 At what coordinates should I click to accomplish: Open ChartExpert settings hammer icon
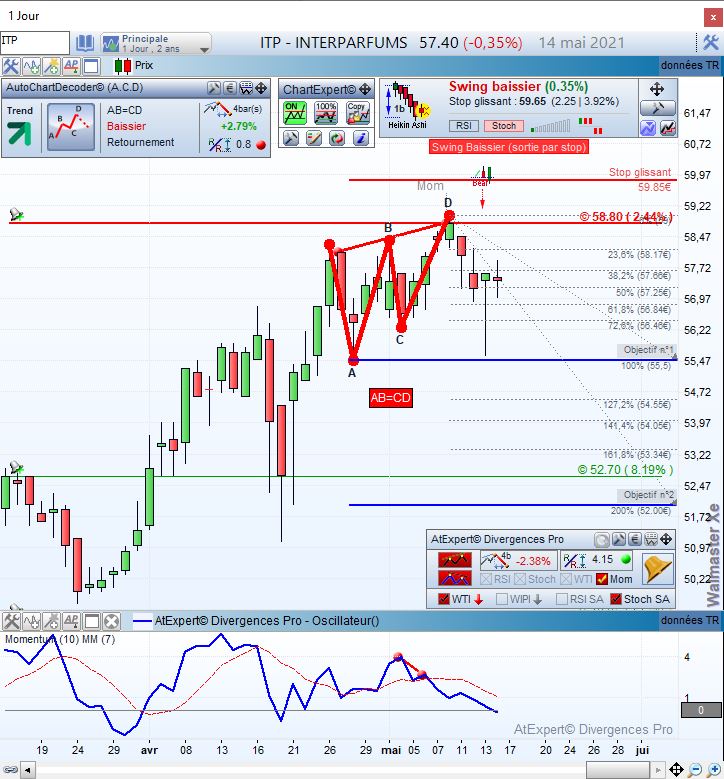tap(290, 138)
